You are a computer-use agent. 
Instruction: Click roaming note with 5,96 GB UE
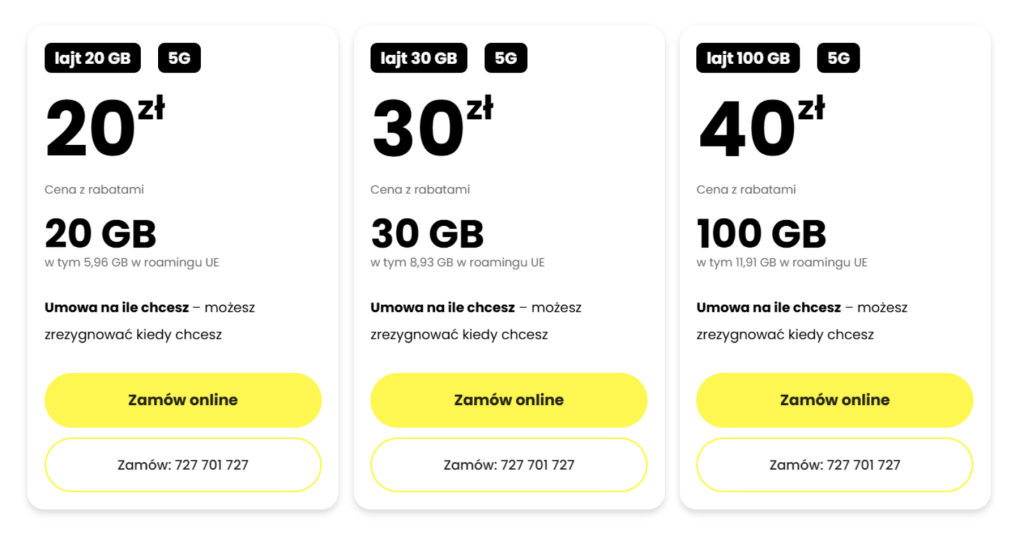[132, 262]
